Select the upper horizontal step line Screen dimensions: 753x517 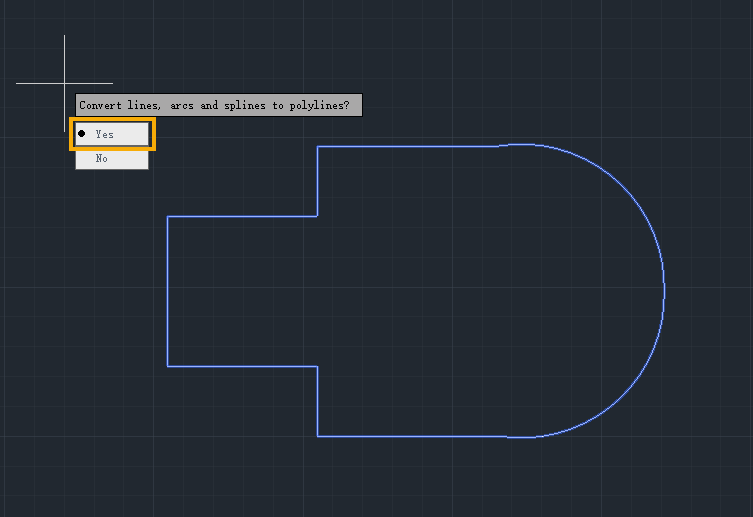coord(243,216)
